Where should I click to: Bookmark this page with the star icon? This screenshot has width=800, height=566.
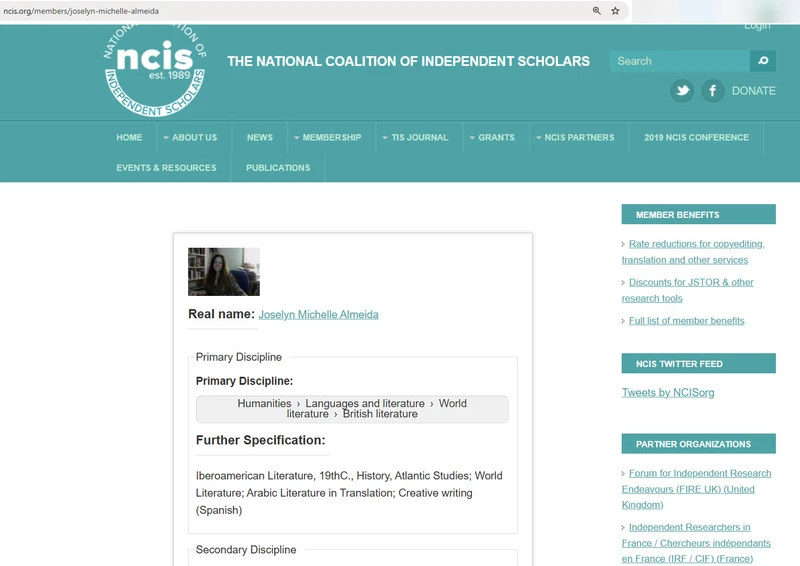(x=615, y=11)
